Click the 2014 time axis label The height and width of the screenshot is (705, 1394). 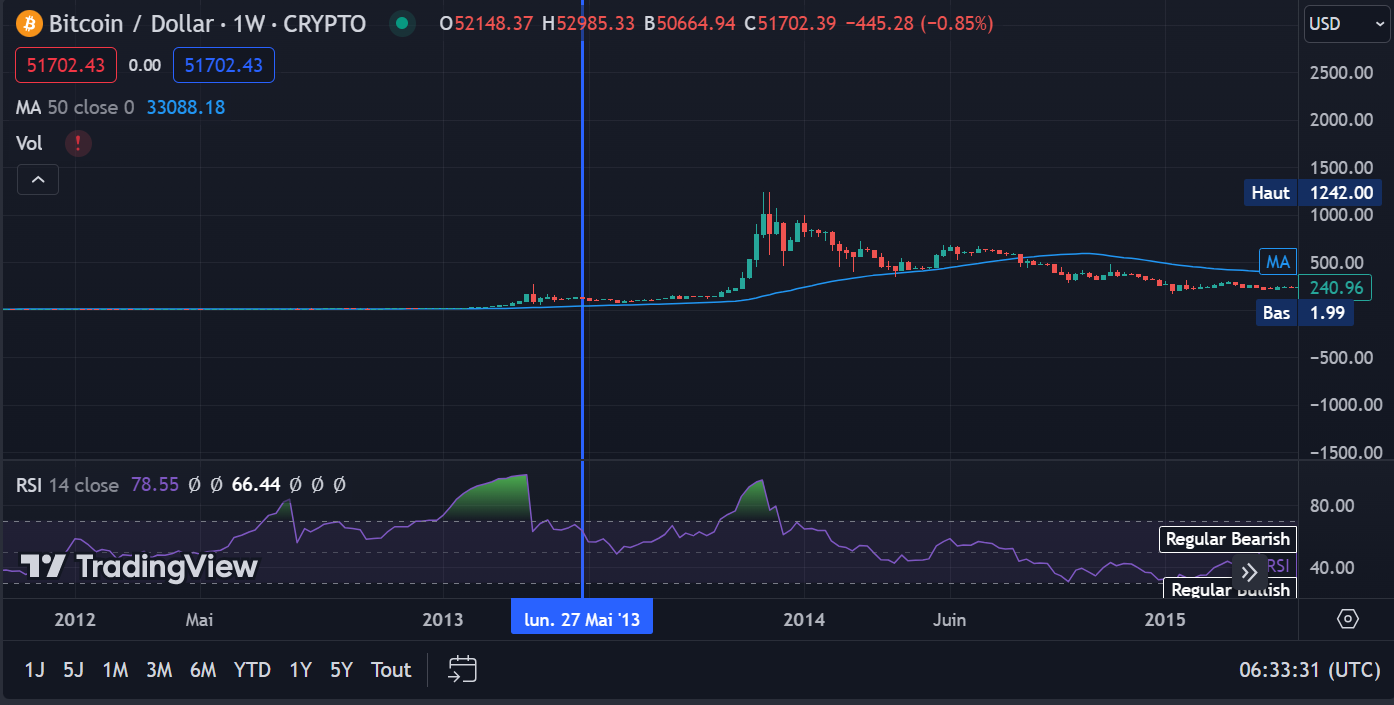click(805, 620)
